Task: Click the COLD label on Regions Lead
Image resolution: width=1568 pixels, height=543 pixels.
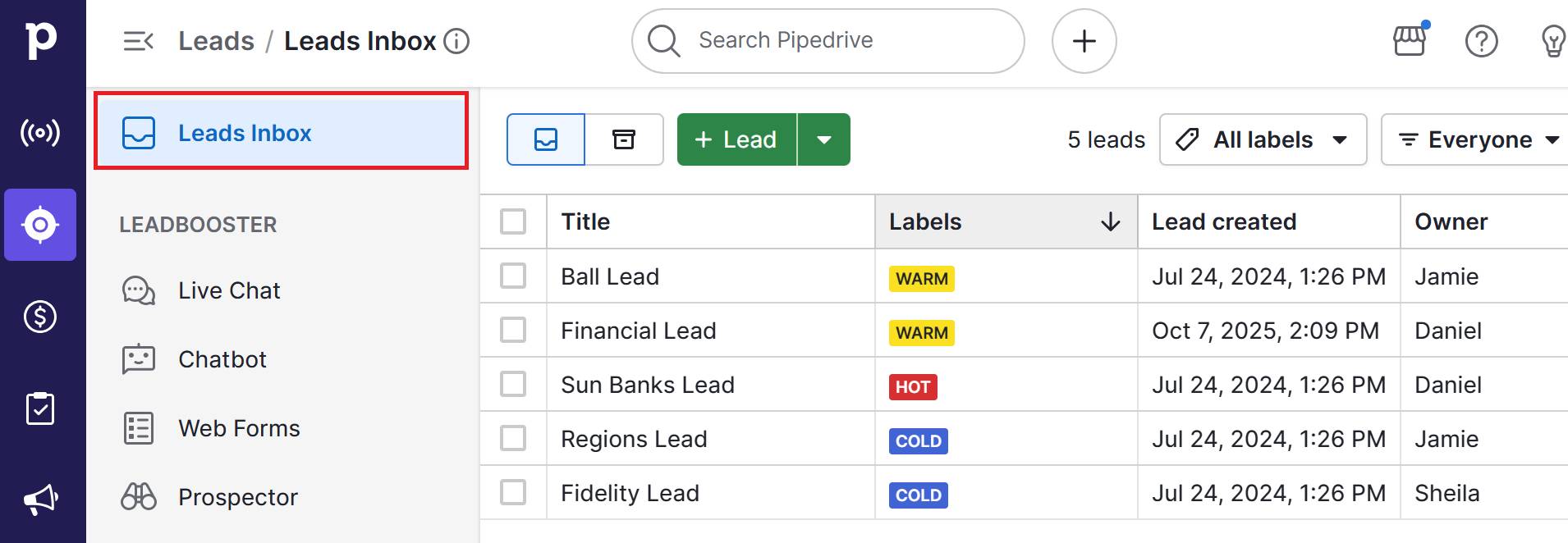Action: coord(919,441)
